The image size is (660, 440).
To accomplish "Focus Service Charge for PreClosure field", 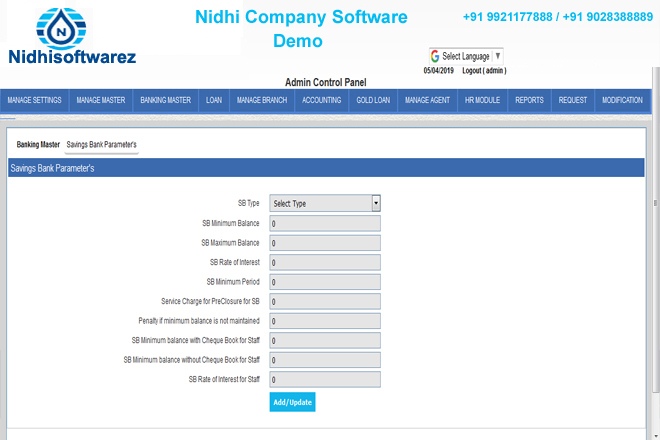I will coord(325,301).
